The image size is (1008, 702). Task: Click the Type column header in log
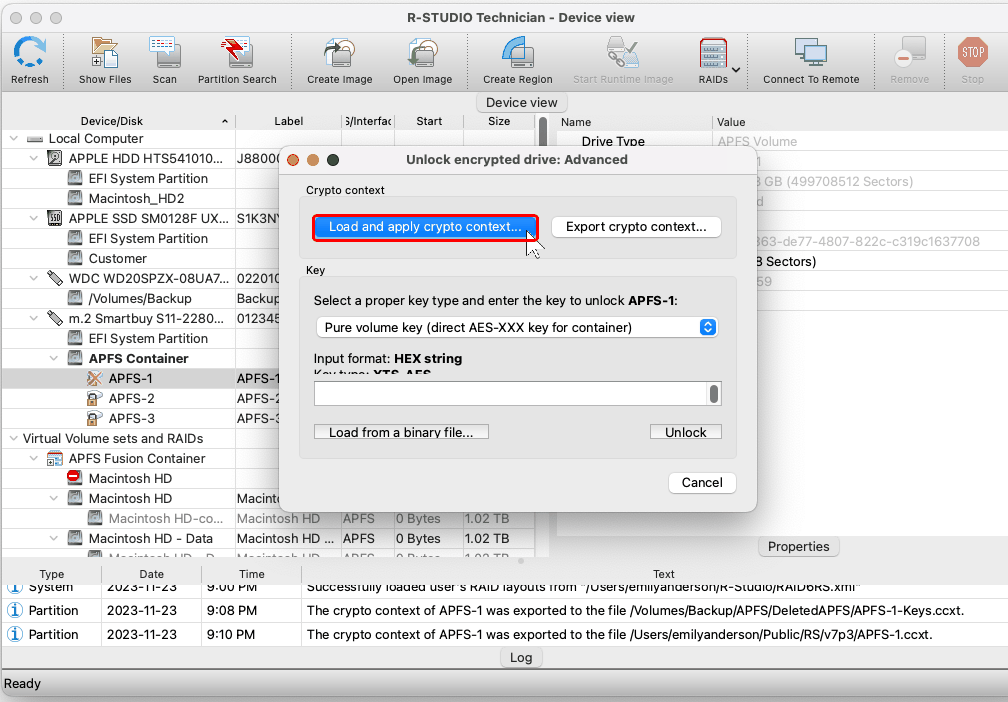coord(51,574)
